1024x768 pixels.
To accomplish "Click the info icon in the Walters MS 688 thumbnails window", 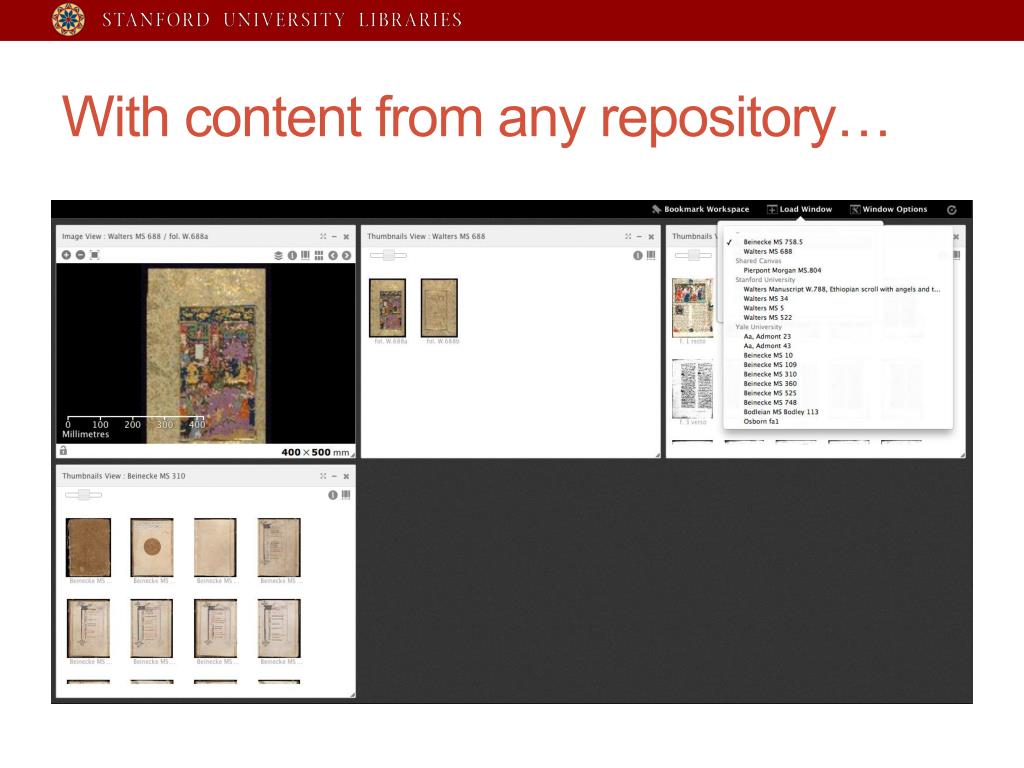I will tap(637, 255).
